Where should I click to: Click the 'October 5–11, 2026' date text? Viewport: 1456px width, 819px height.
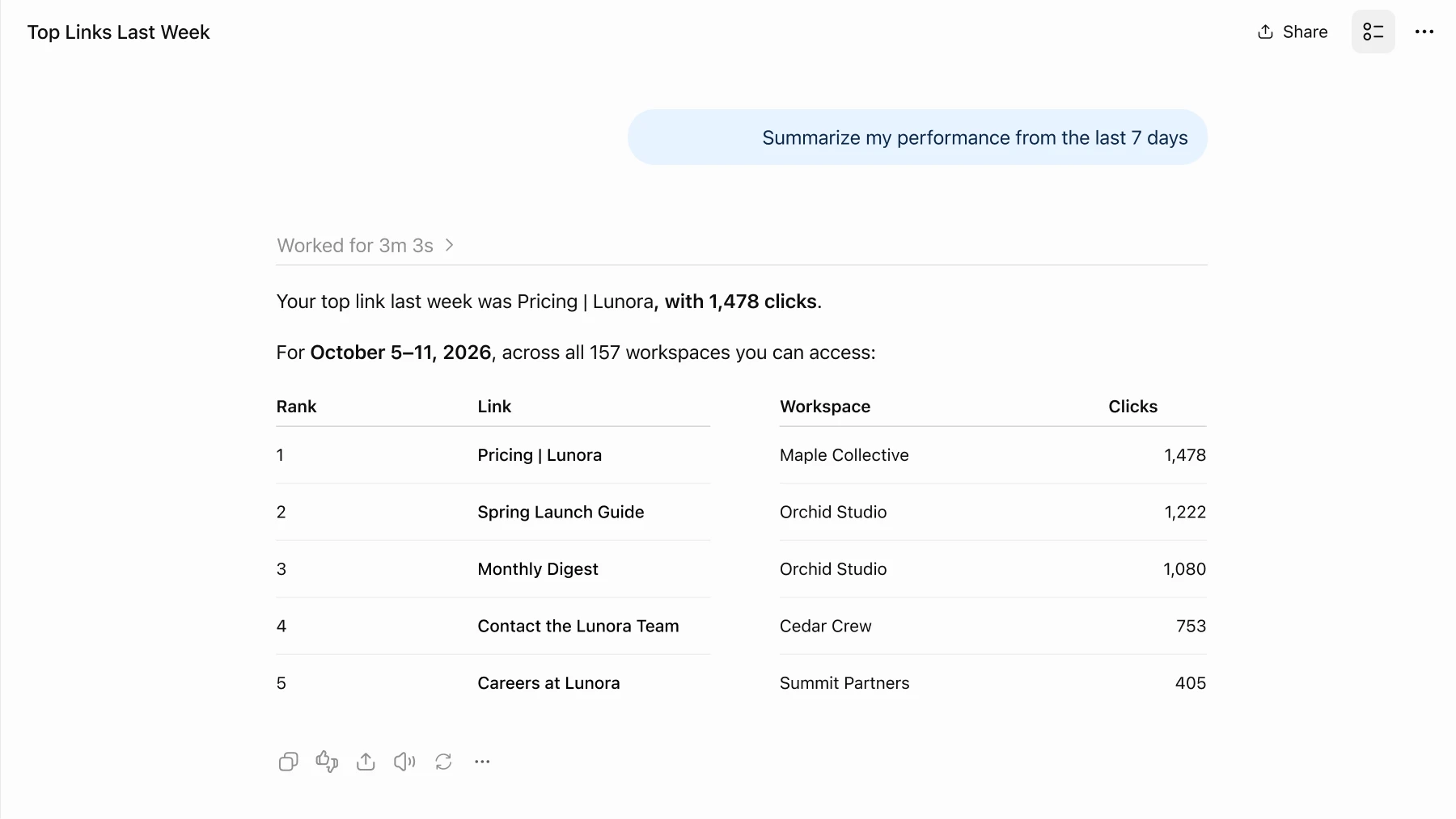(x=400, y=353)
